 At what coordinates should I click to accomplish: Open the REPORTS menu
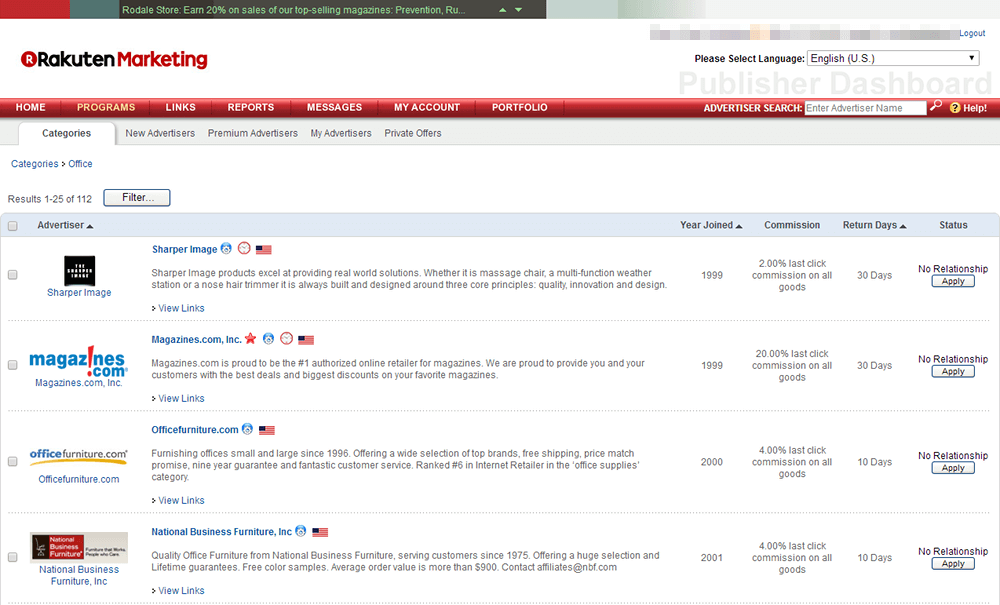point(251,107)
